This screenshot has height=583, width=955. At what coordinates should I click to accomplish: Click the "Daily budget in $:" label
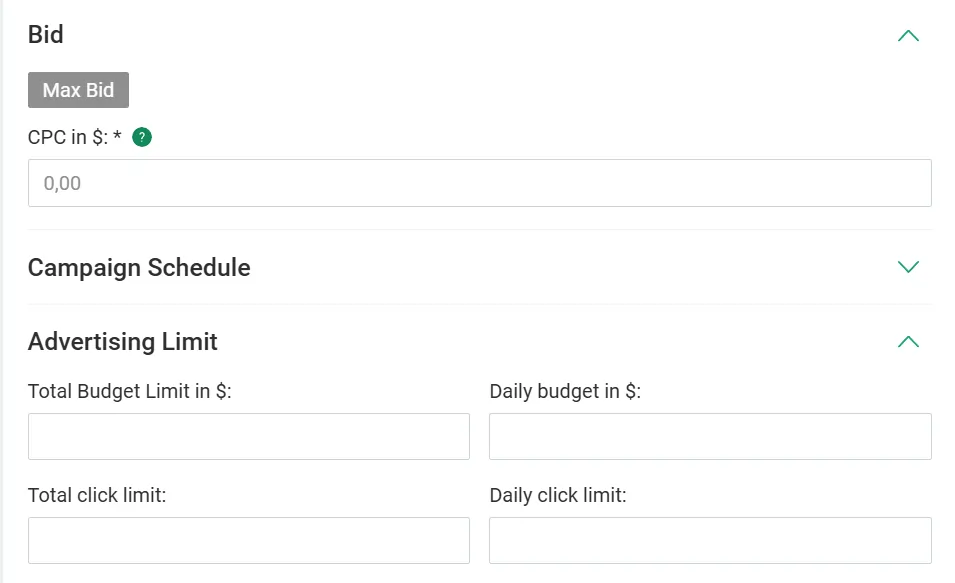565,392
